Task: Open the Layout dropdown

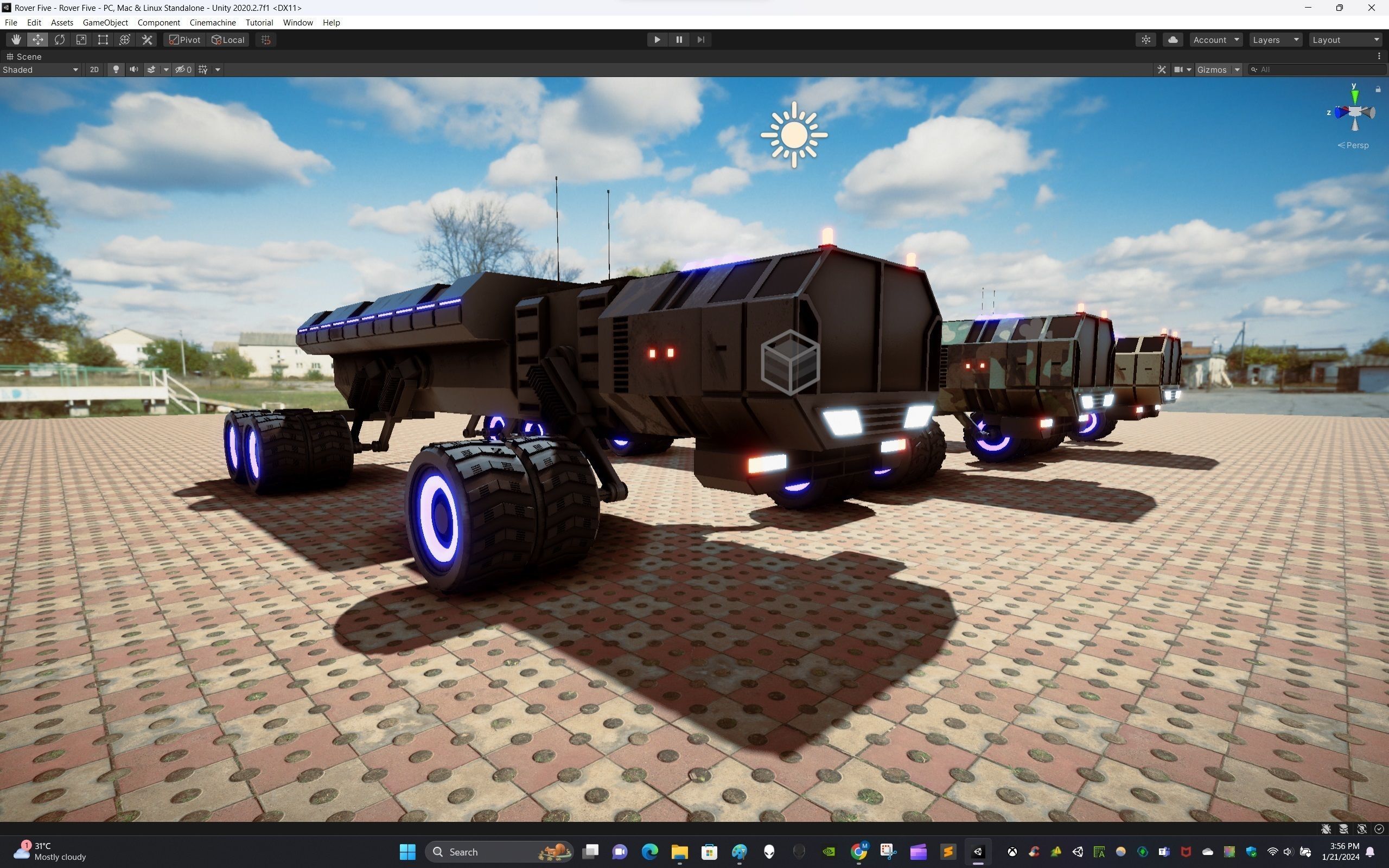Action: click(1346, 40)
